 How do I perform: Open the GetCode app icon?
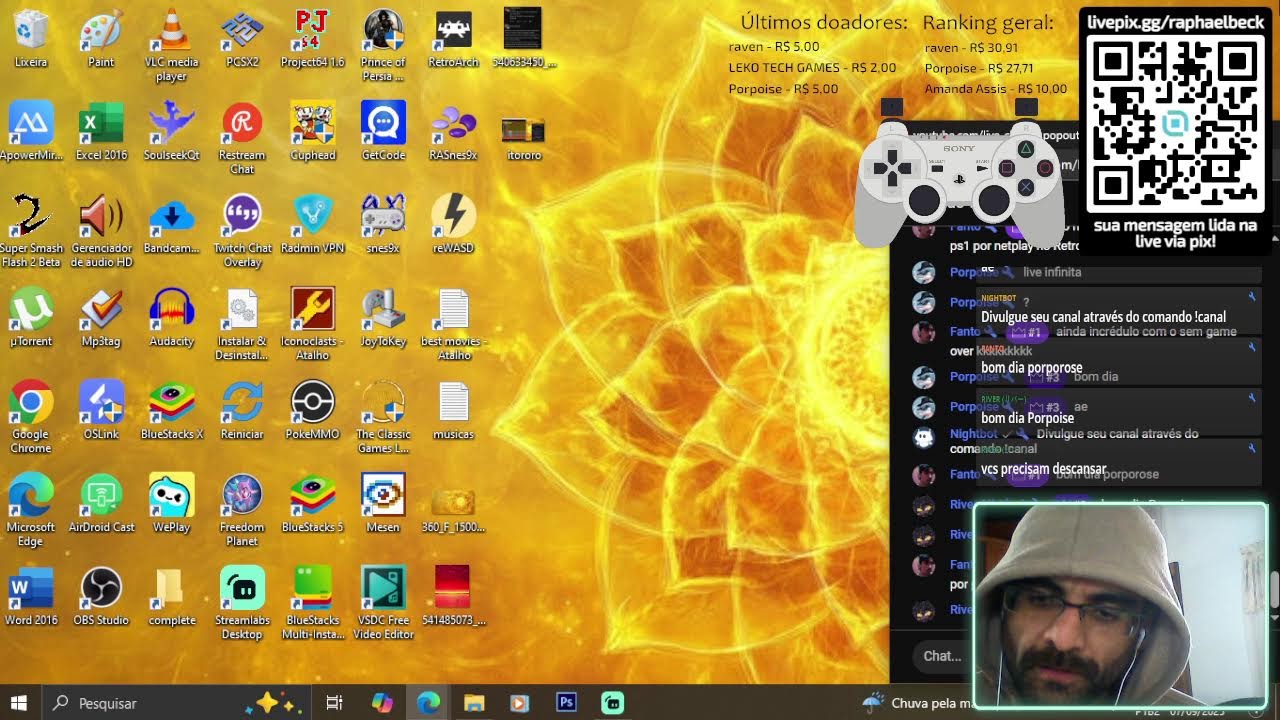383,132
